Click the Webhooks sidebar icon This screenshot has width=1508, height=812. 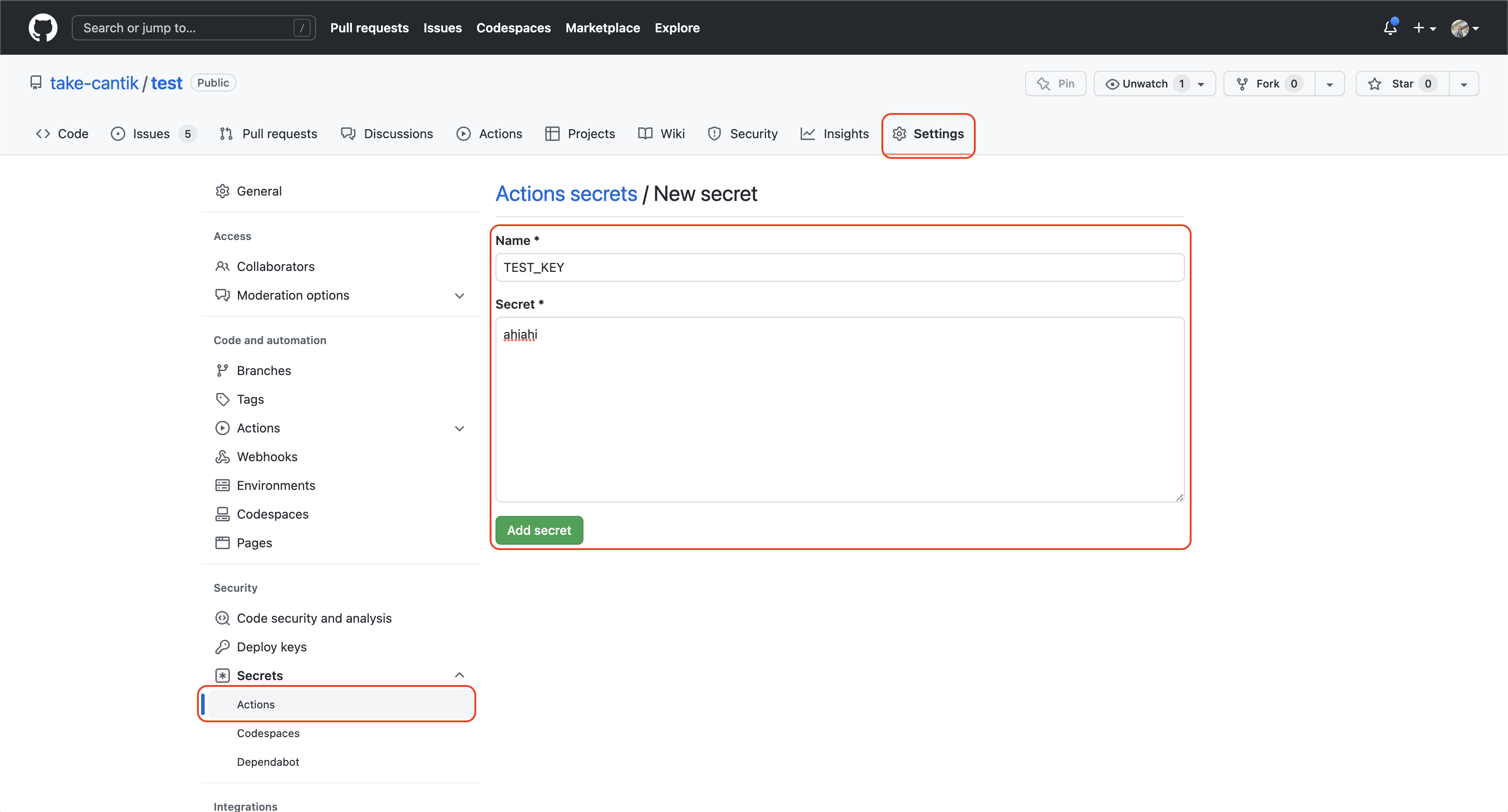222,457
